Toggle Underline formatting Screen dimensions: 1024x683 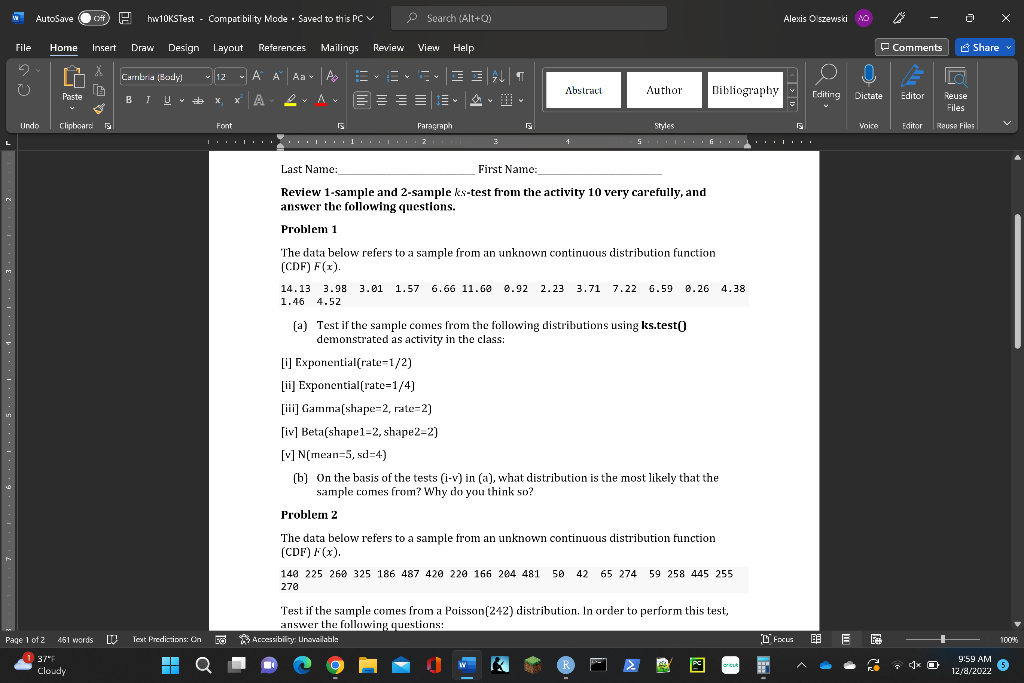(x=167, y=100)
